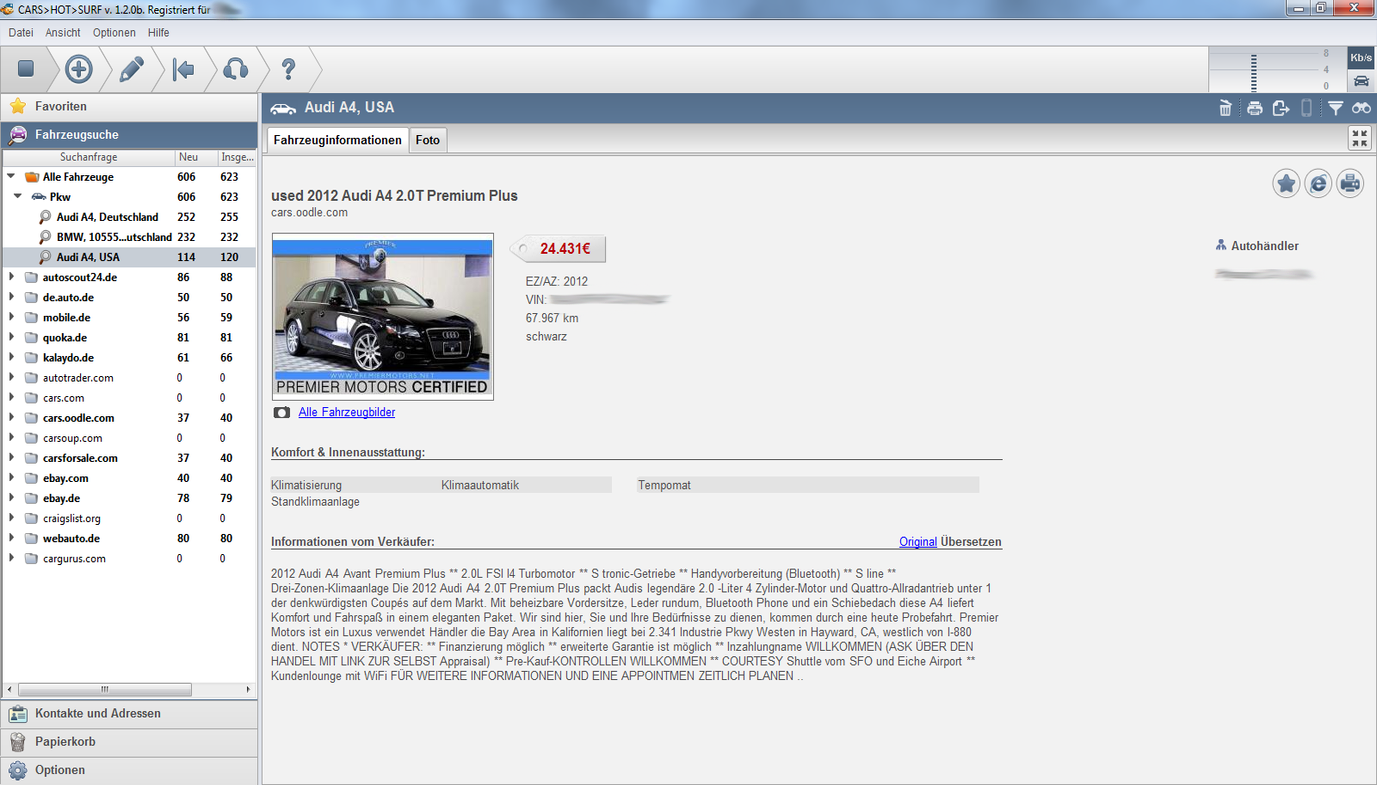The image size is (1377, 785).
Task: Click the pencil edit icon
Action: (x=131, y=69)
